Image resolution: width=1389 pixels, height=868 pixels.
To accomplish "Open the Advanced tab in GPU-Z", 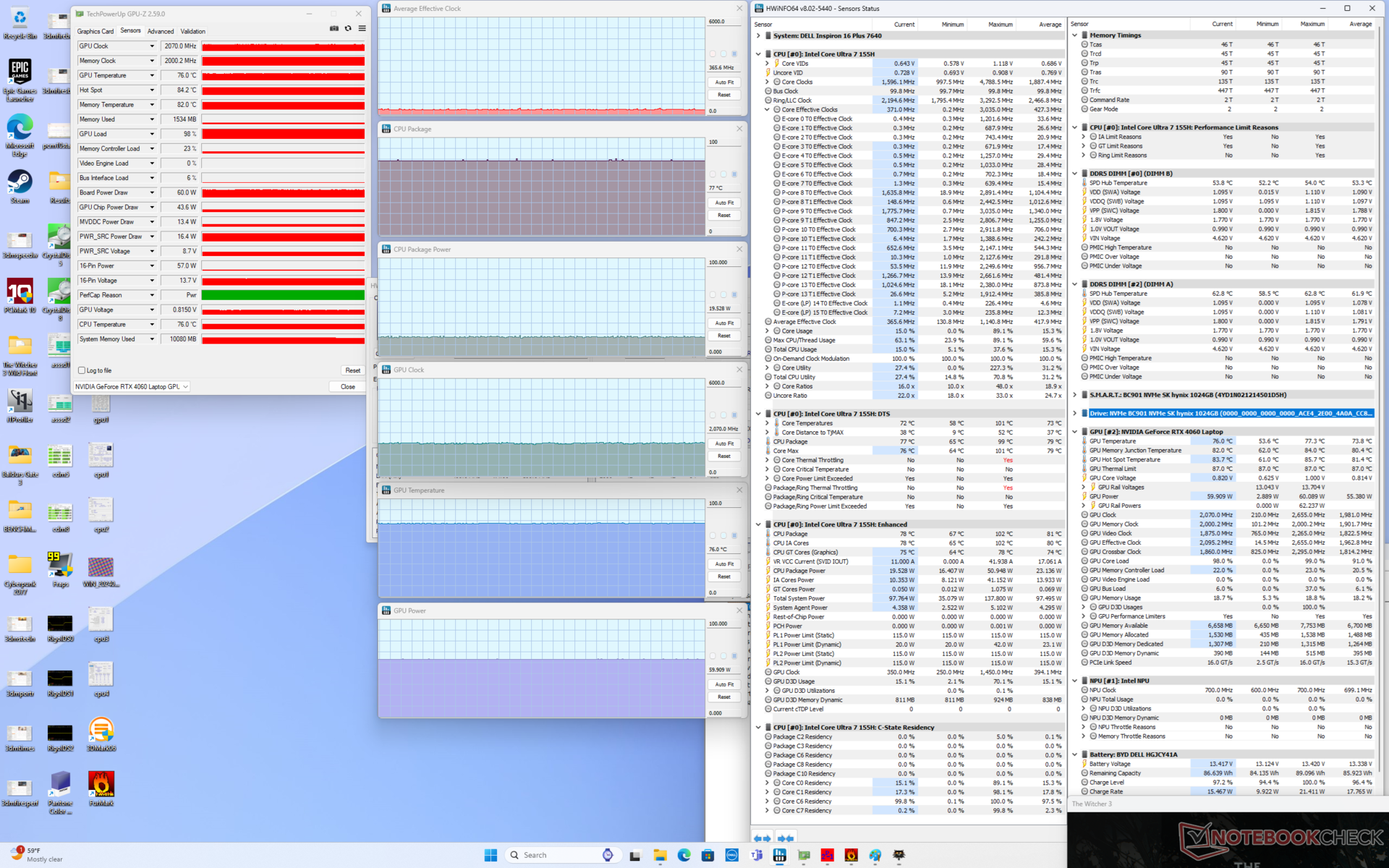I will (x=161, y=31).
